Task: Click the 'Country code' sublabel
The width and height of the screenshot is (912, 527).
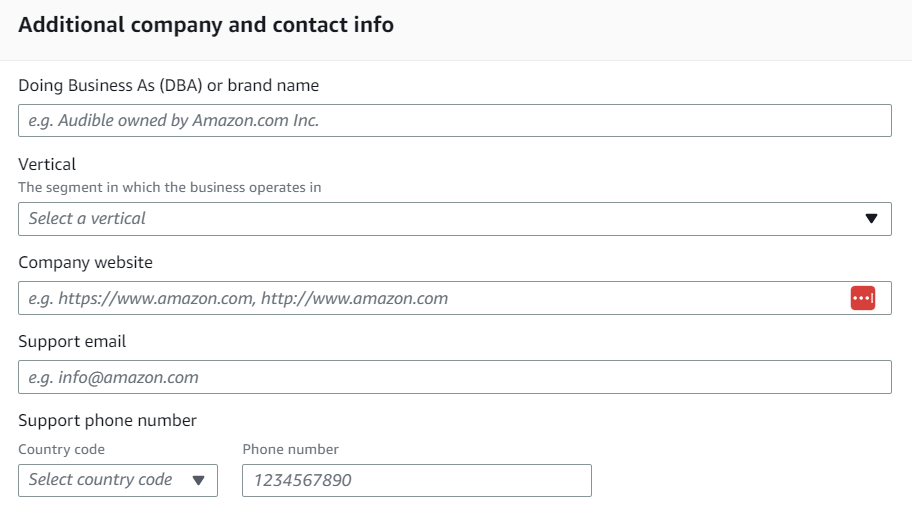Action: coord(61,449)
